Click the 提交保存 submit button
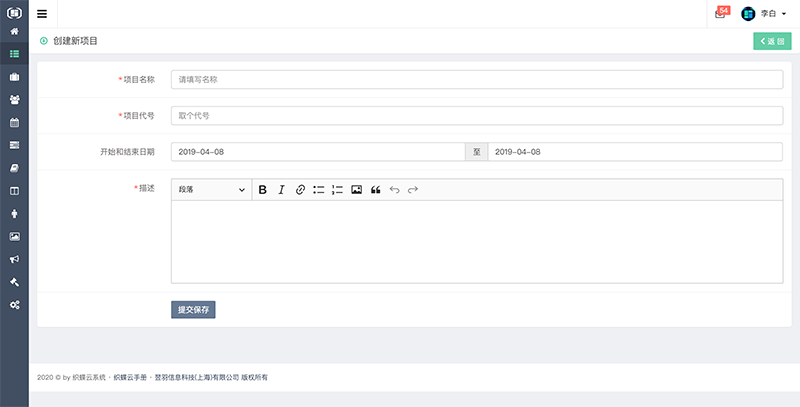 pos(193,310)
